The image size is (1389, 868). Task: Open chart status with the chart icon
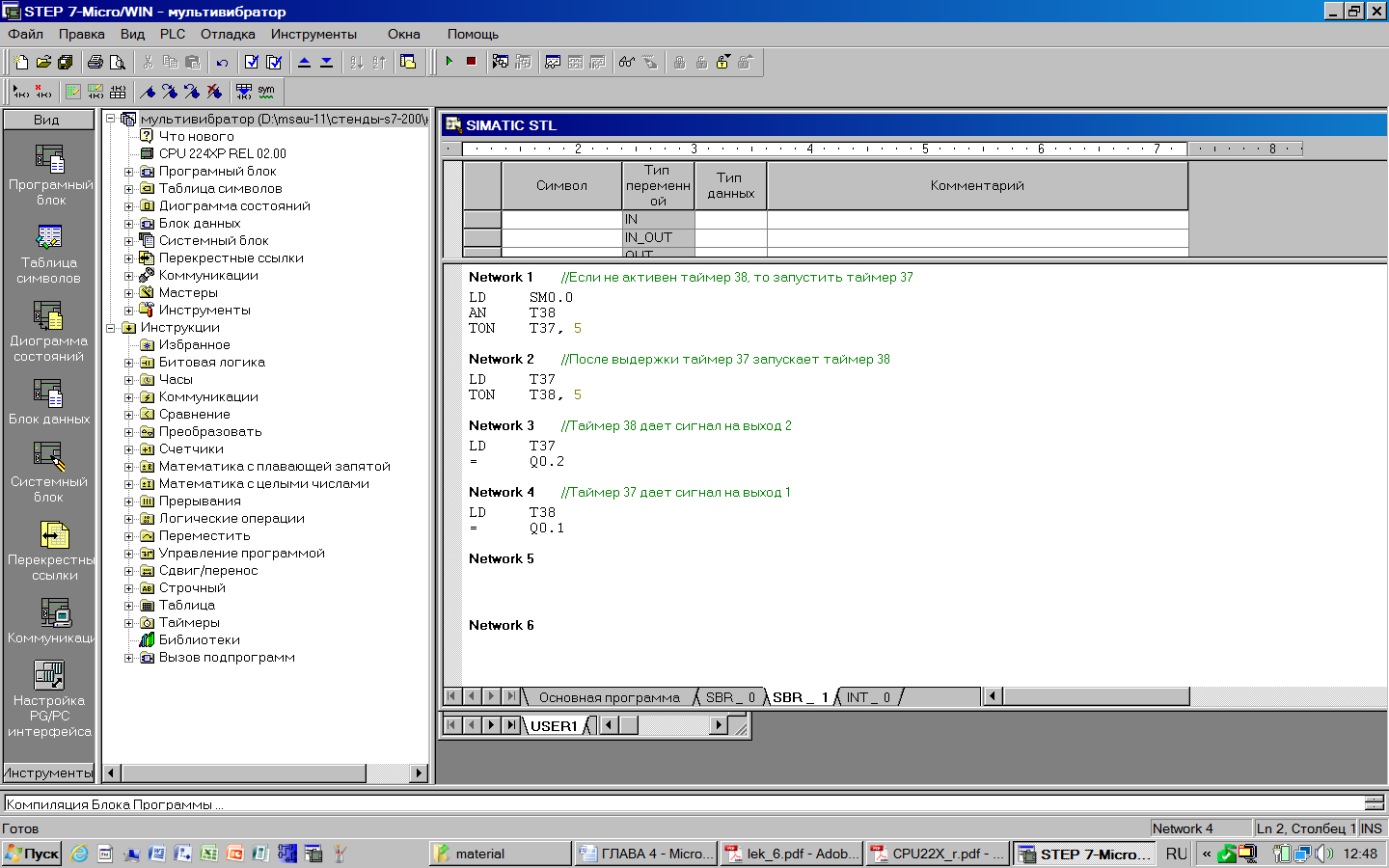553,62
